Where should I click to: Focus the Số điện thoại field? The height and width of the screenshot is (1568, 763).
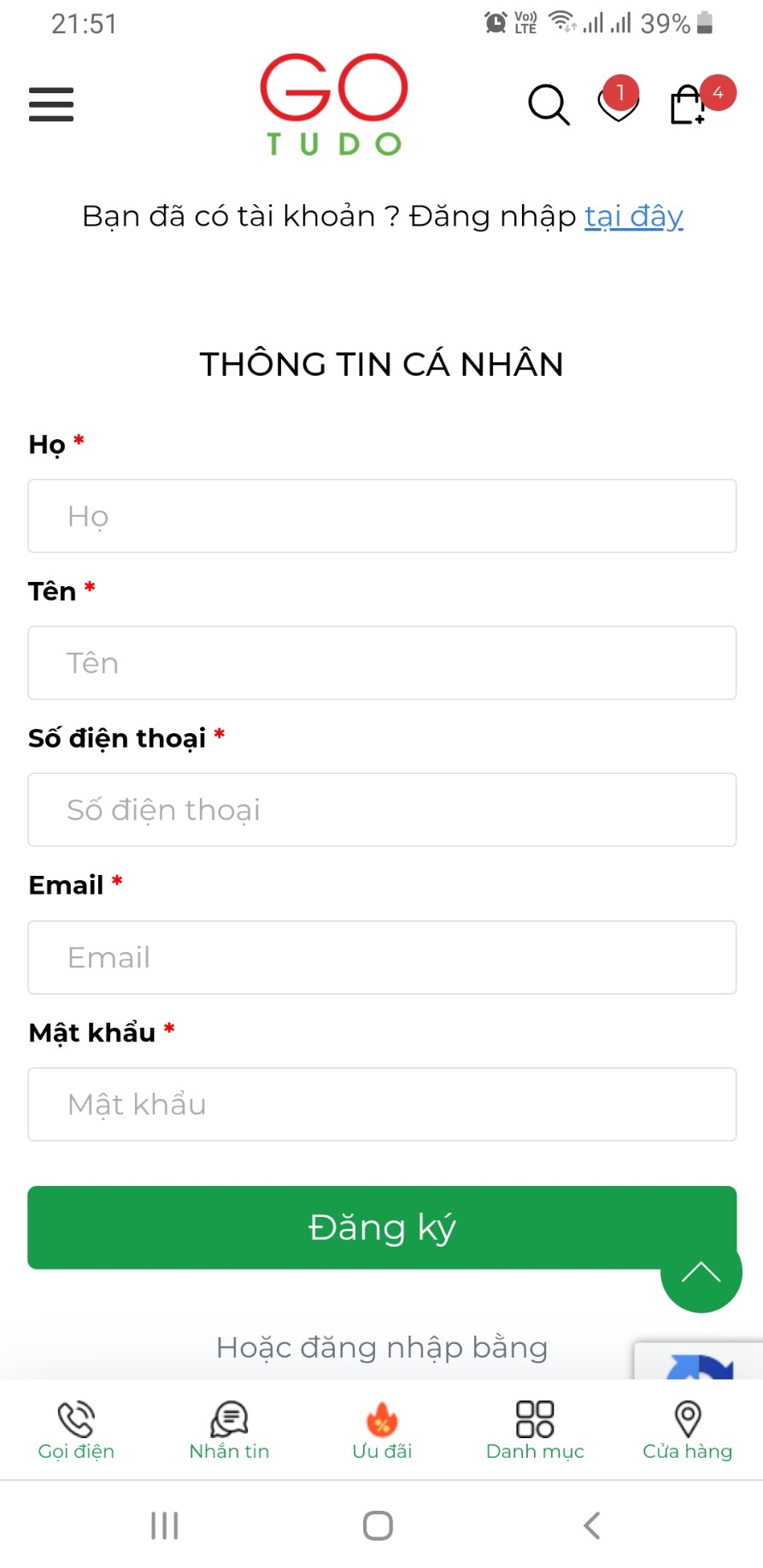click(x=382, y=810)
